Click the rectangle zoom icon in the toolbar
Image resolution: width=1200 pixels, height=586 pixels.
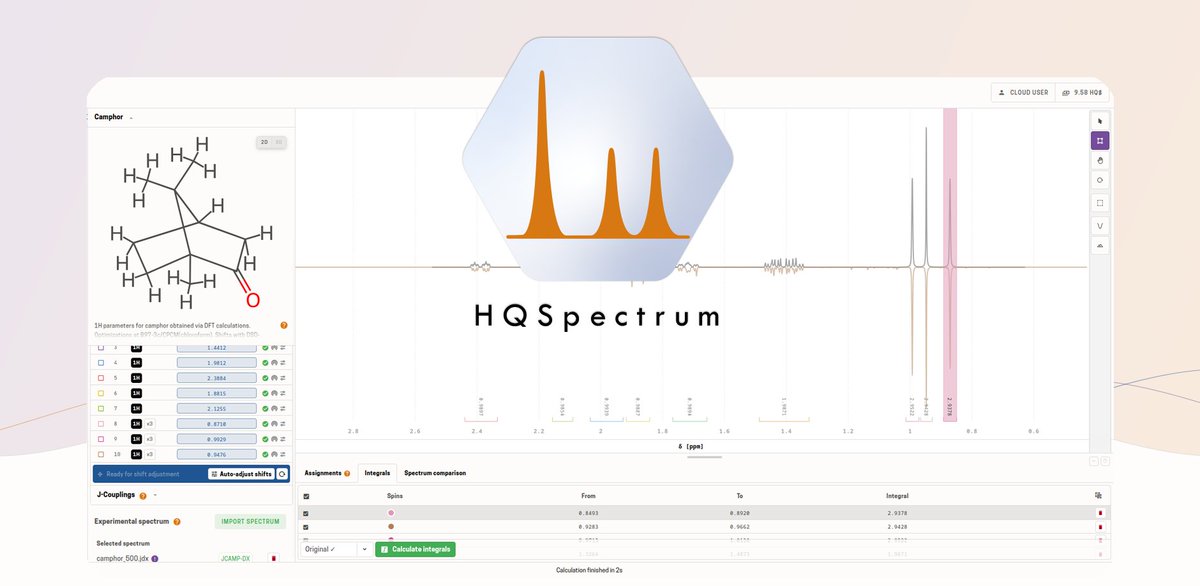pos(1099,202)
